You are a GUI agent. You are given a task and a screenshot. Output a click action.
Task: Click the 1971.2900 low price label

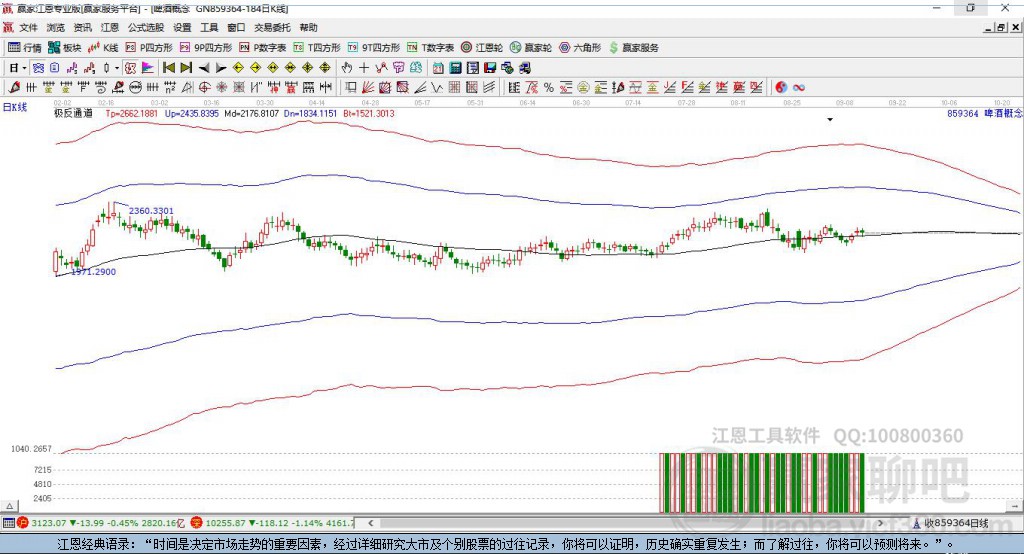tap(93, 272)
